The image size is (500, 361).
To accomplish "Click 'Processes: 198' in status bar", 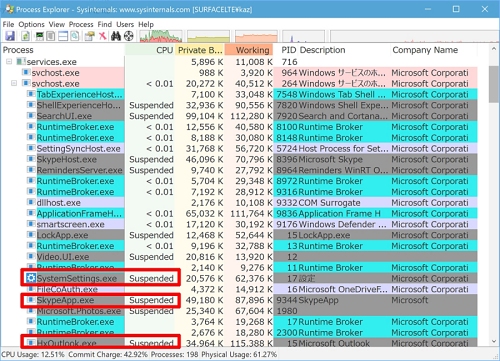I will click(174, 354).
